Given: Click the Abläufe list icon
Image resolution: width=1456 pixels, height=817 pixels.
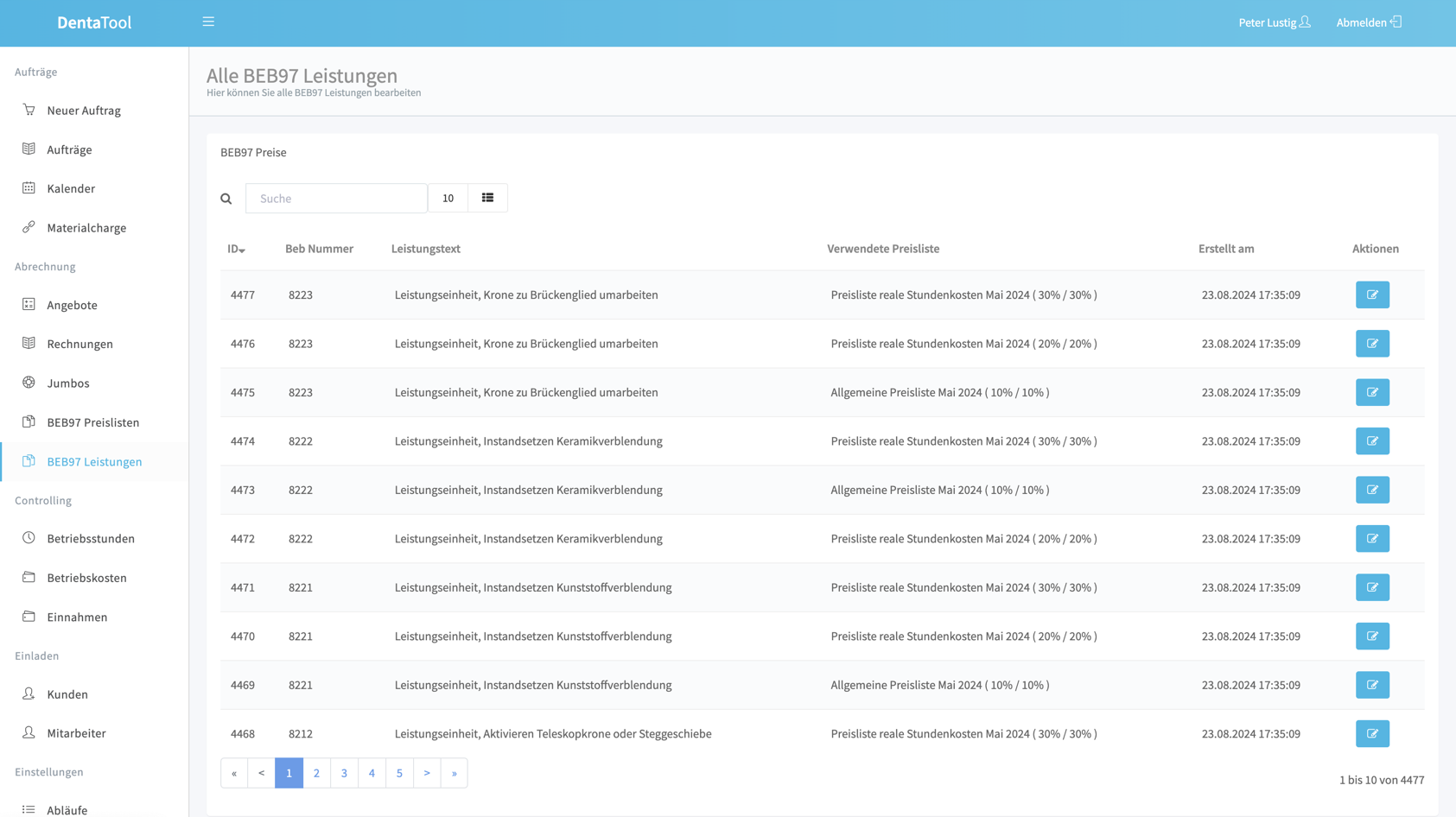Looking at the screenshot, I should 29,809.
